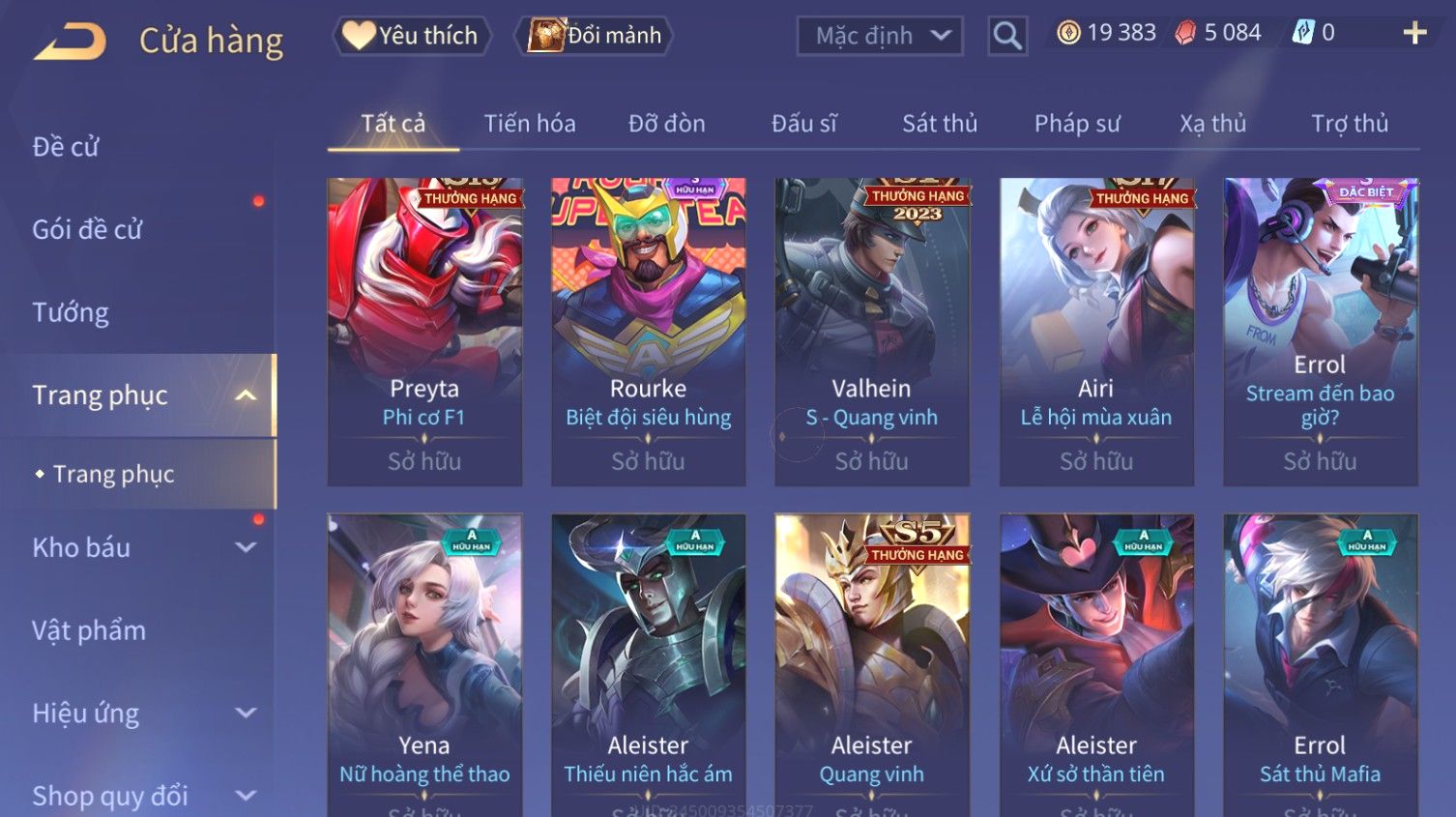The width and height of the screenshot is (1456, 817).
Task: Select the Tiến hóa tab
Action: 530,124
